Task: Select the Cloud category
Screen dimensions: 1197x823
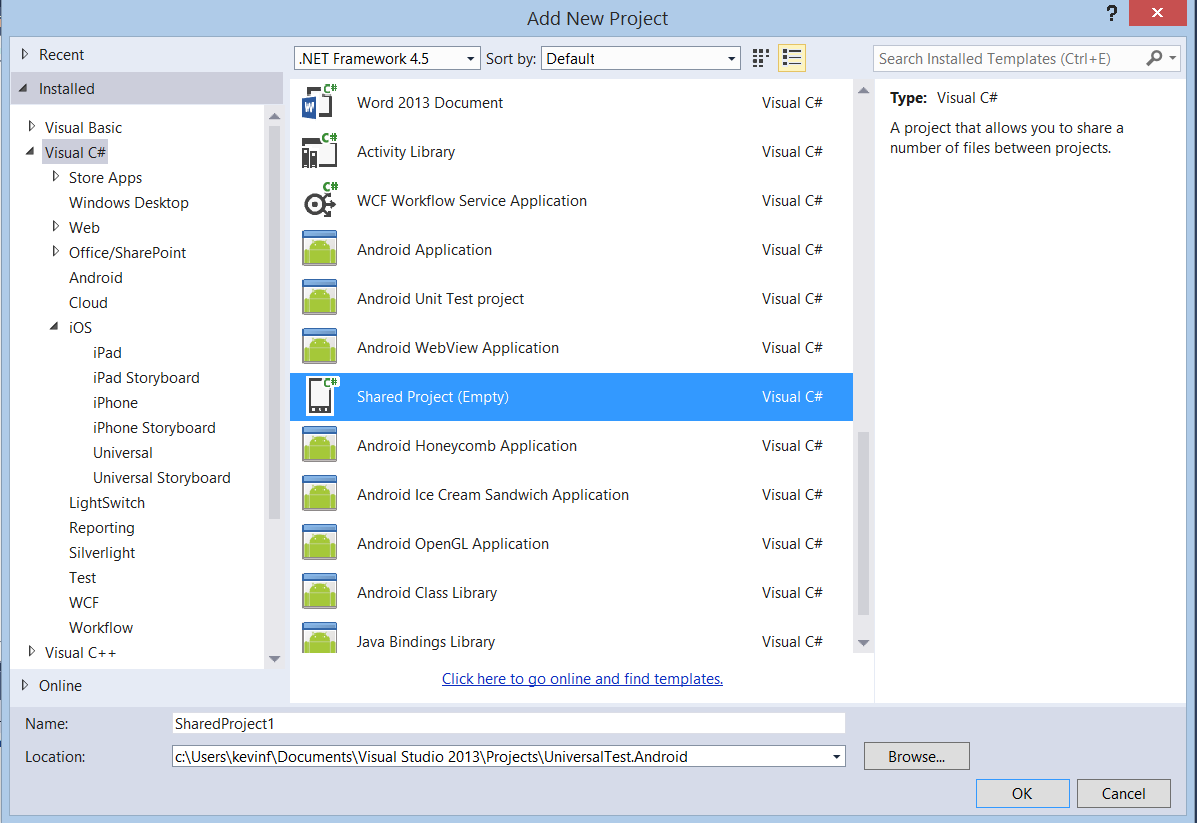Action: tap(88, 302)
